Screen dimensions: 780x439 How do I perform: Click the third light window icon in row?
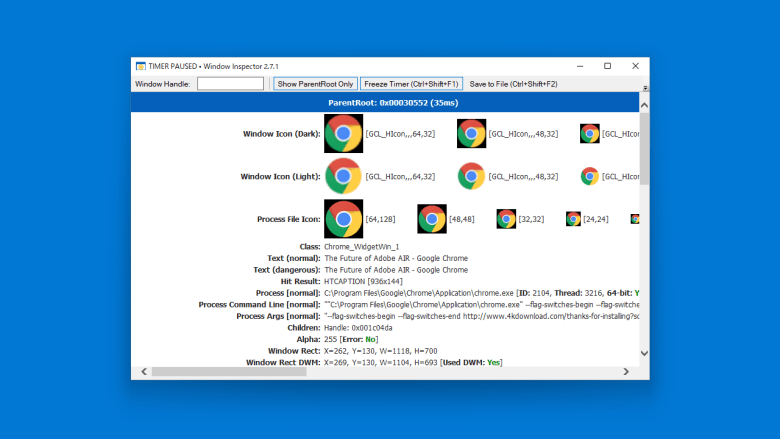pyautogui.click(x=589, y=176)
